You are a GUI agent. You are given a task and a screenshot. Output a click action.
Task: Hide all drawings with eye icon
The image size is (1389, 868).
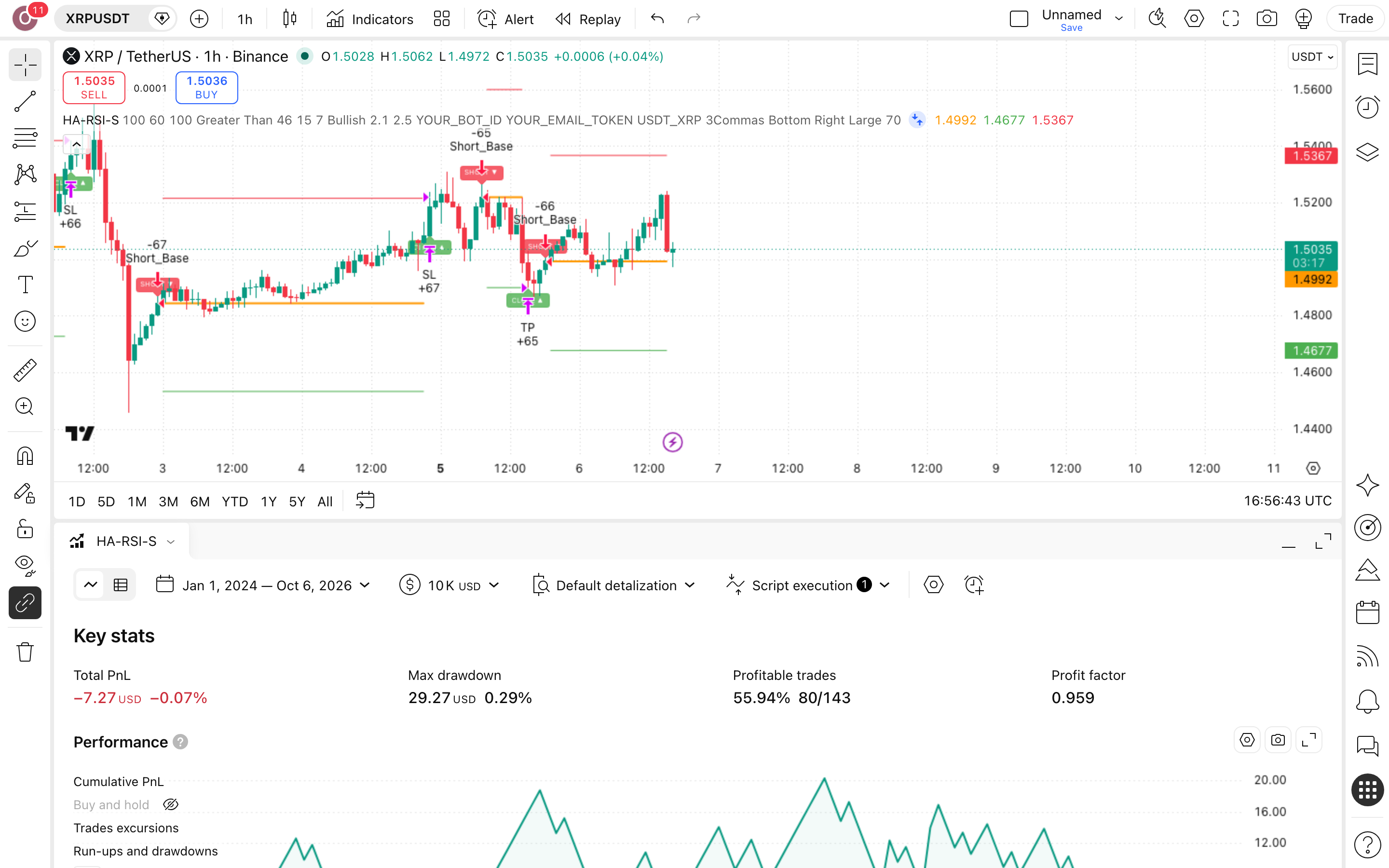[x=25, y=566]
